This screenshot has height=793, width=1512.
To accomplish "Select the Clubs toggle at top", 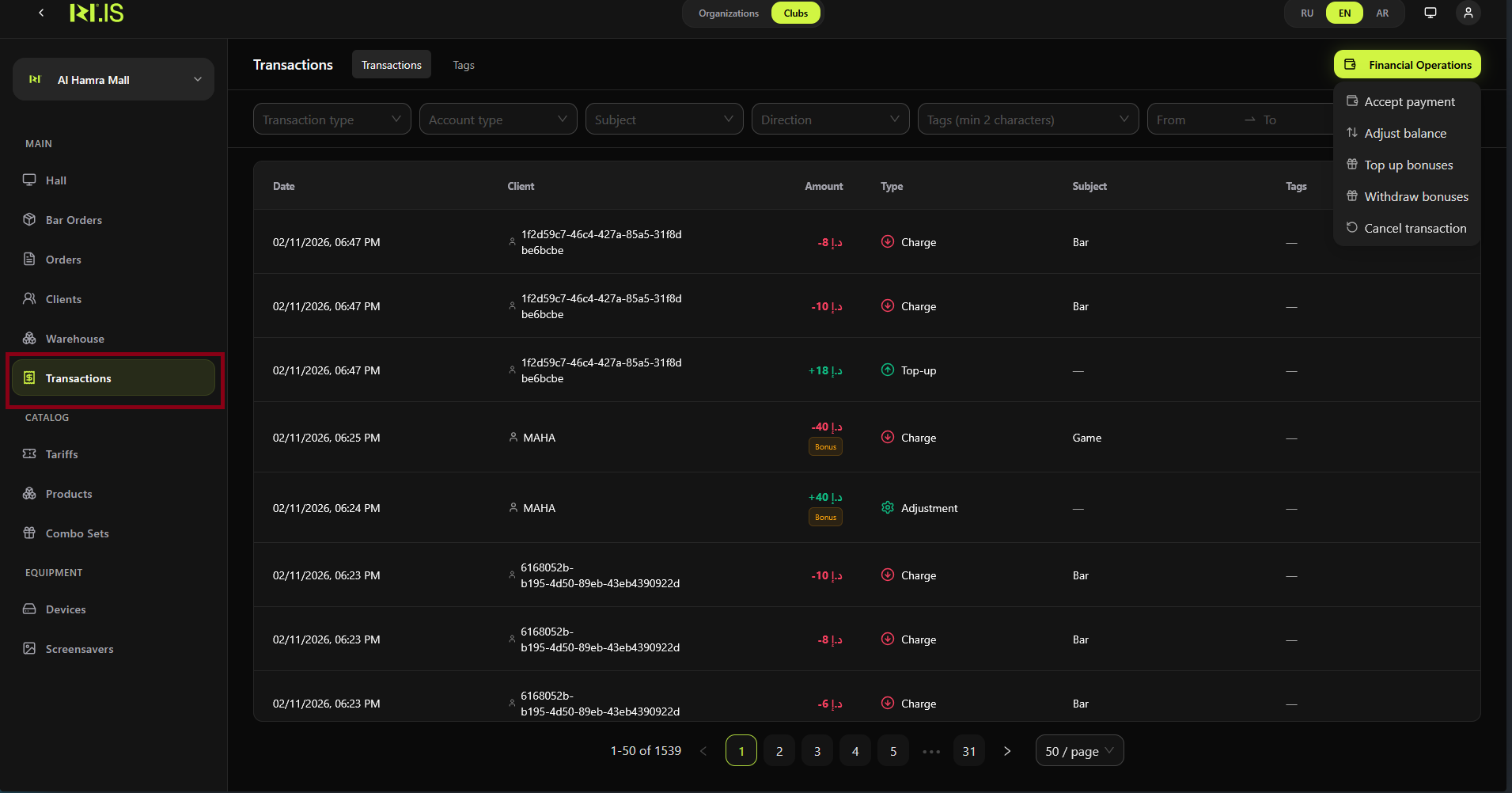I will tap(795, 13).
